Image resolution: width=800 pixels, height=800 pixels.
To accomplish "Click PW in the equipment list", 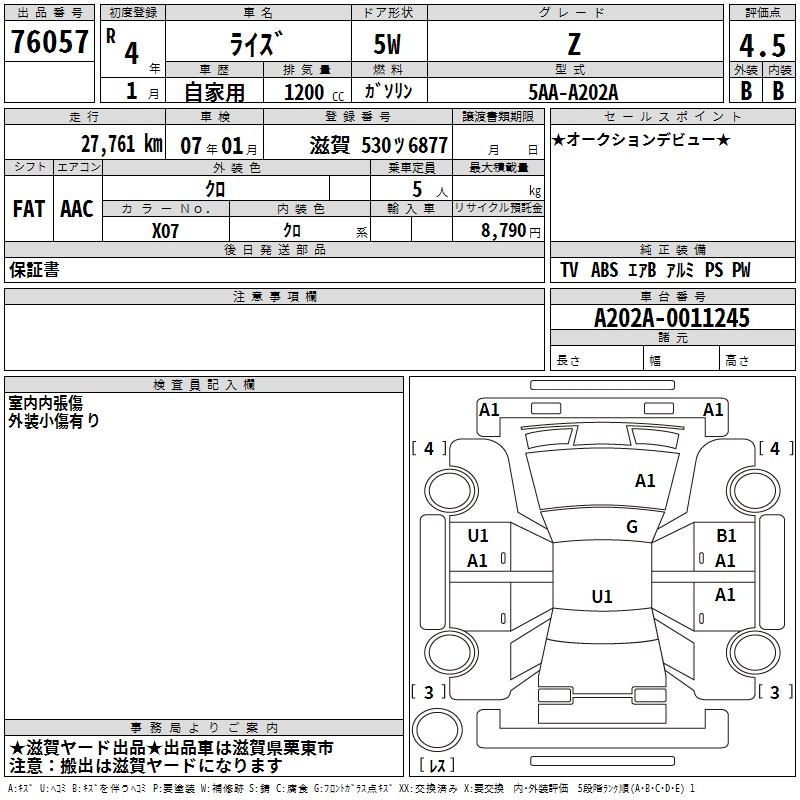I will tap(741, 270).
